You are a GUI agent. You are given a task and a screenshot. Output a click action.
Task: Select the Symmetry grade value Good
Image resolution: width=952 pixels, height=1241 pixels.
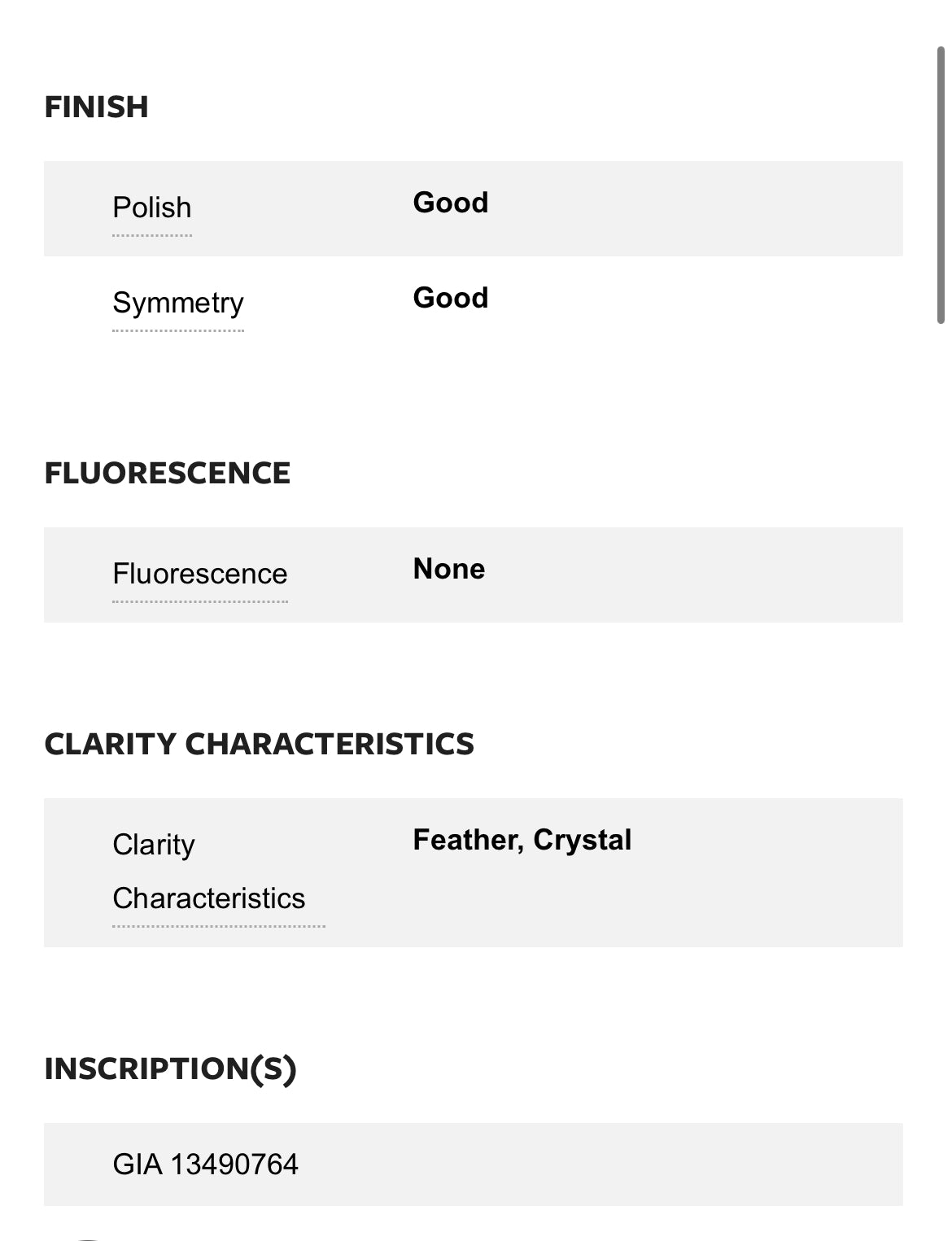pos(451,298)
